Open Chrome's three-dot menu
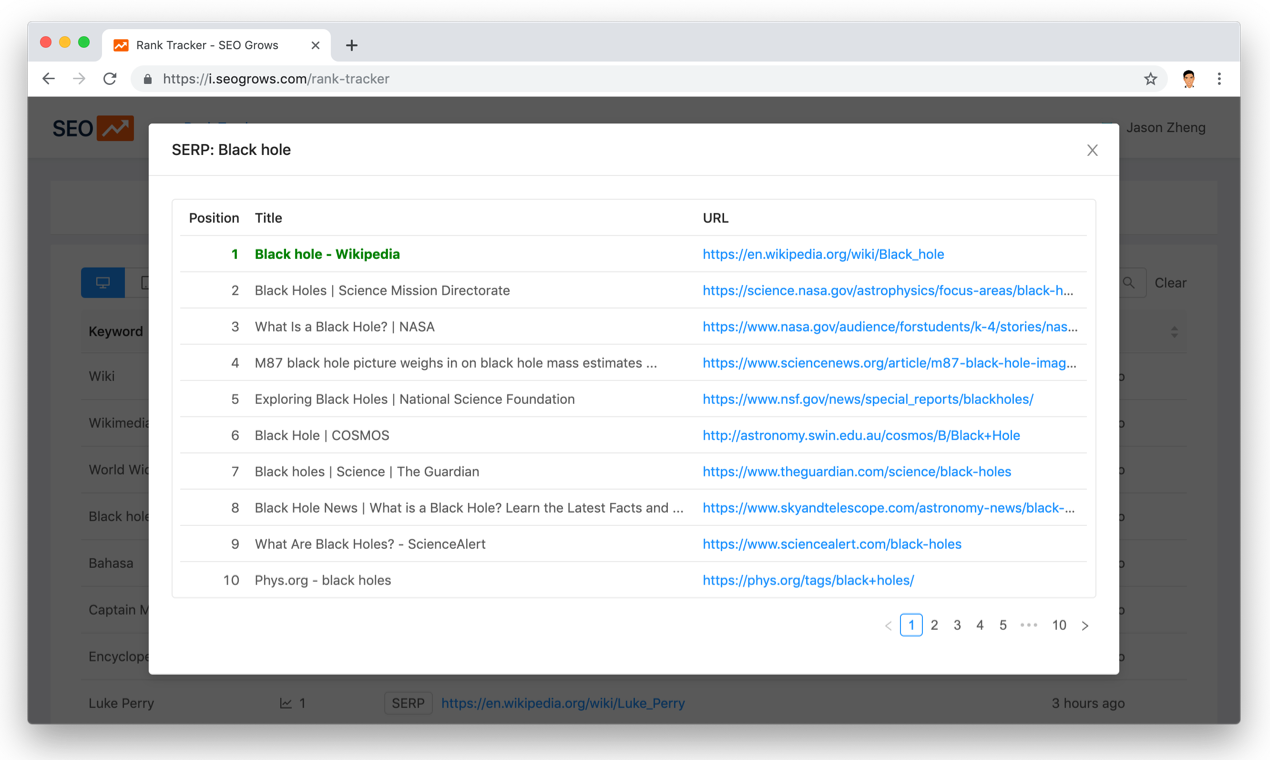The width and height of the screenshot is (1270, 760). (1219, 78)
